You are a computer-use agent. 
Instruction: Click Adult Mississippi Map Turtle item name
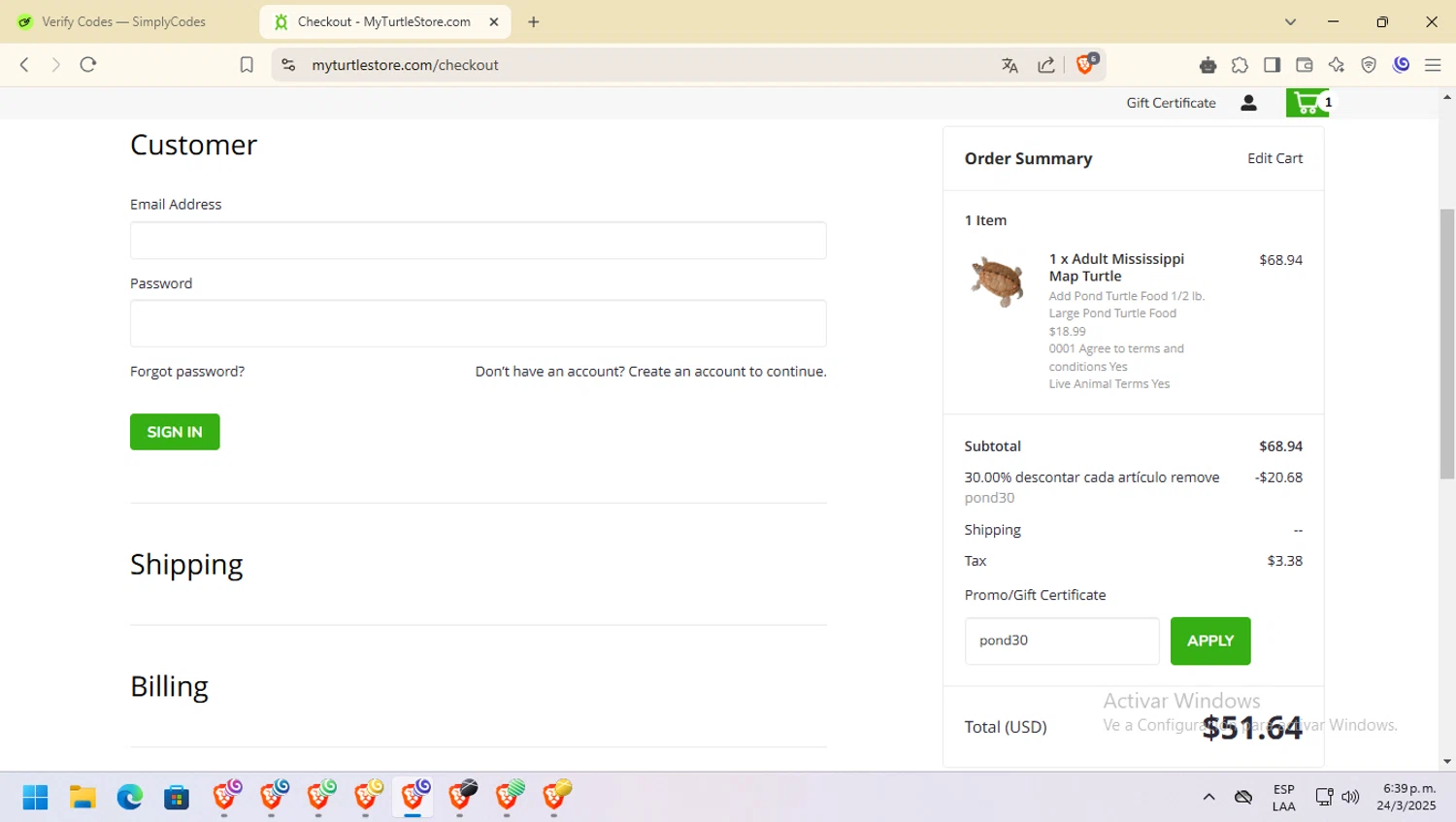[1116, 267]
